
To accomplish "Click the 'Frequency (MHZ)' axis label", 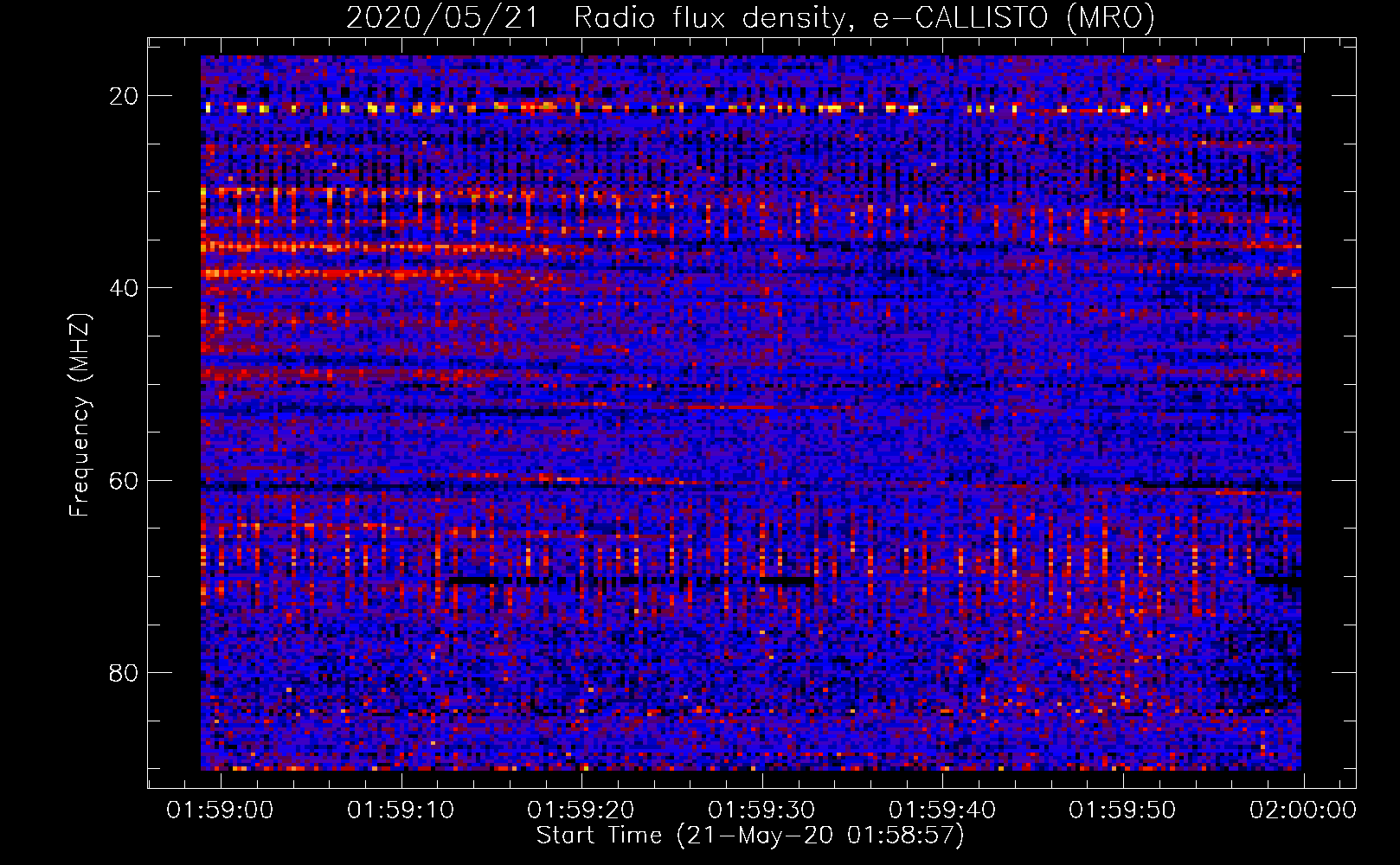I will (80, 414).
